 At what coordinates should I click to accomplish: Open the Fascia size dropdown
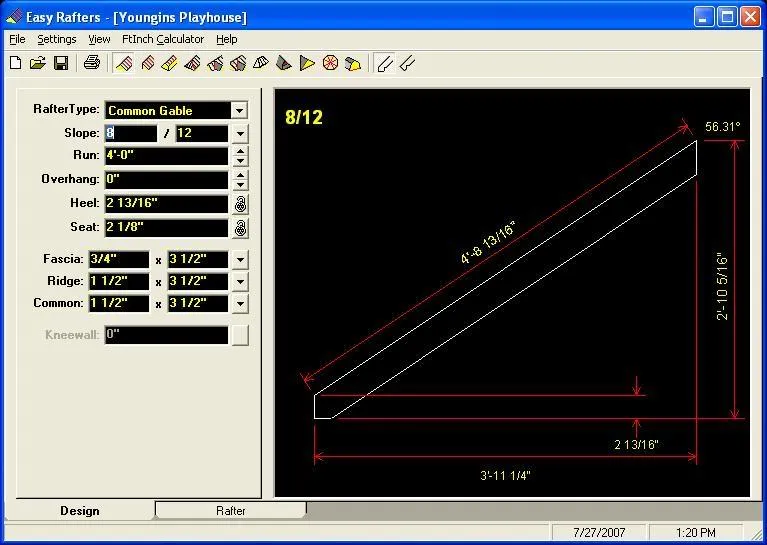click(240, 259)
